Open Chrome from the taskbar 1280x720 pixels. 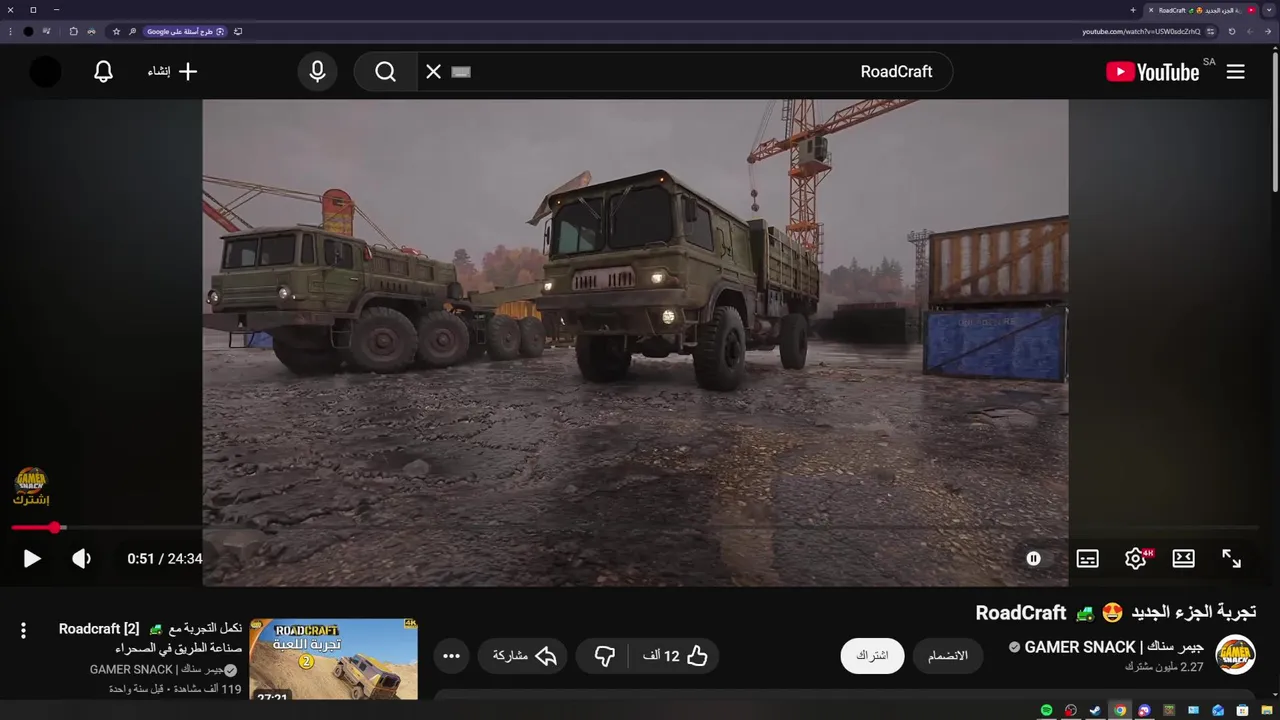(x=1120, y=710)
